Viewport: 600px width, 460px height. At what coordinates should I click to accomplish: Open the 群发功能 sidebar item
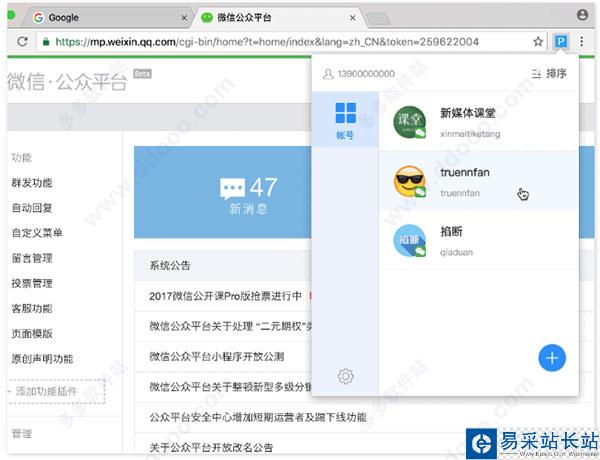pyautogui.click(x=32, y=183)
